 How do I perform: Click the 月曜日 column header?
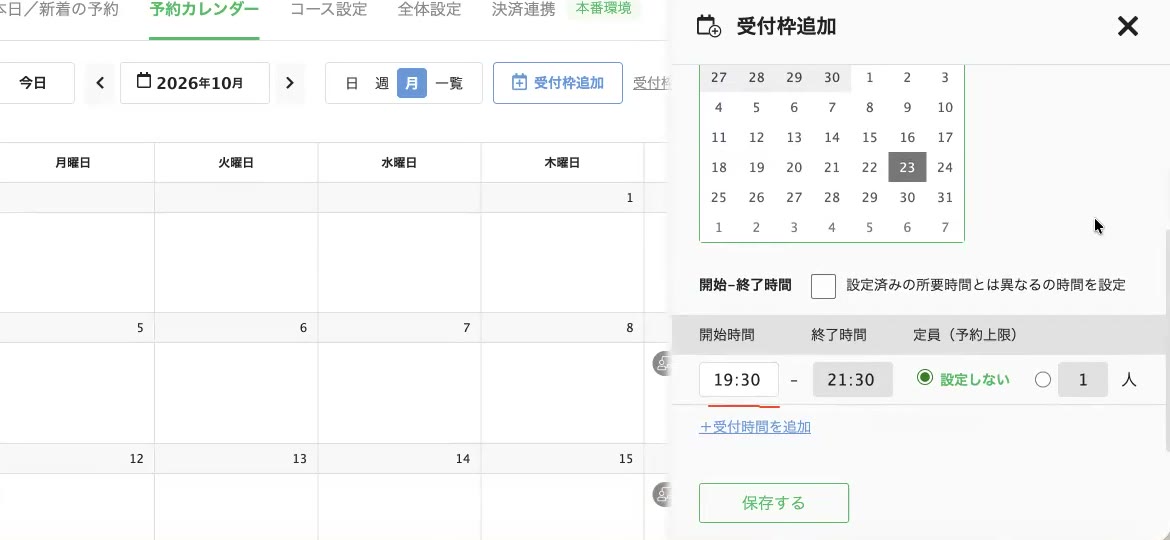coord(72,163)
